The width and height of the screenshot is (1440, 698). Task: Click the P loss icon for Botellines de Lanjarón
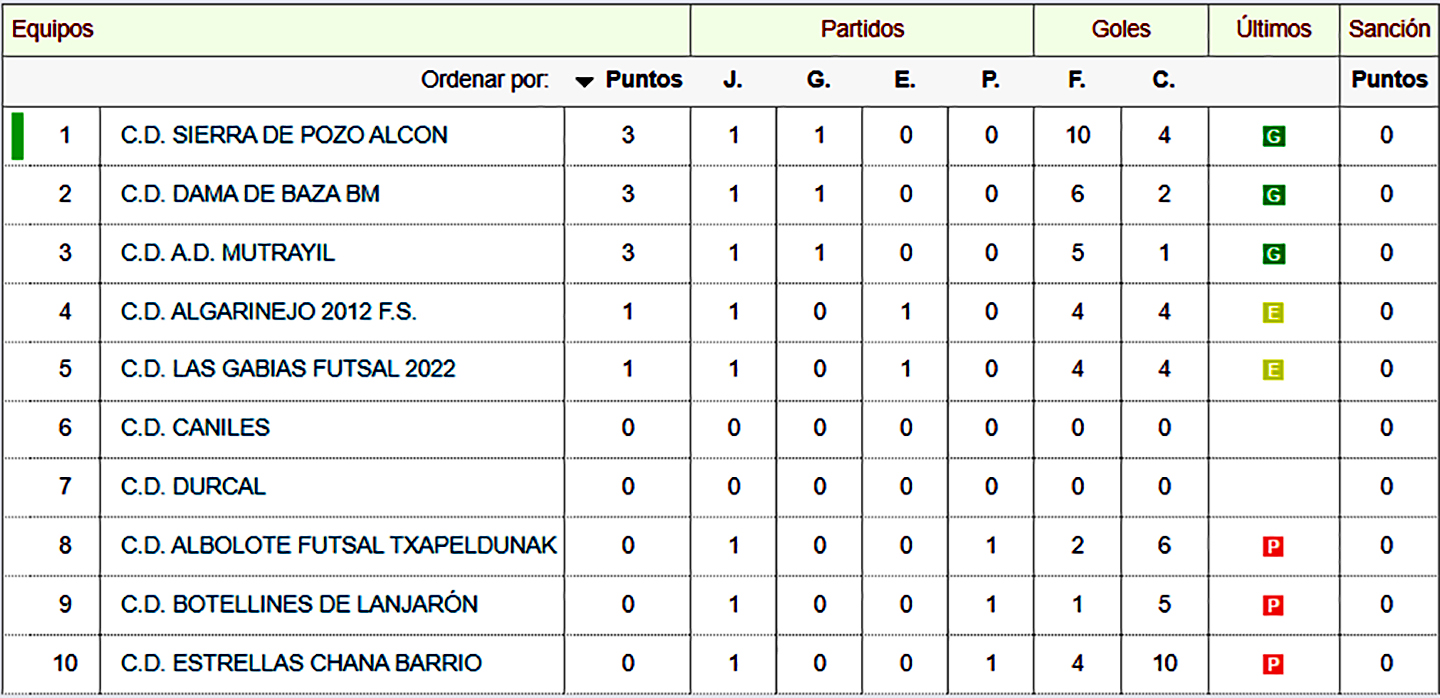point(1273,605)
